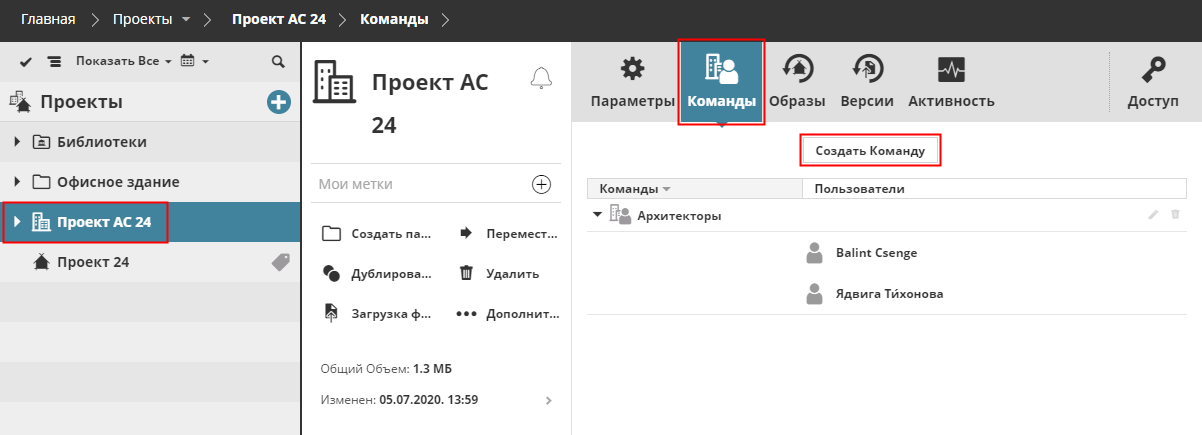Open the Параметры gear tab
The image size is (1202, 435).
(633, 82)
